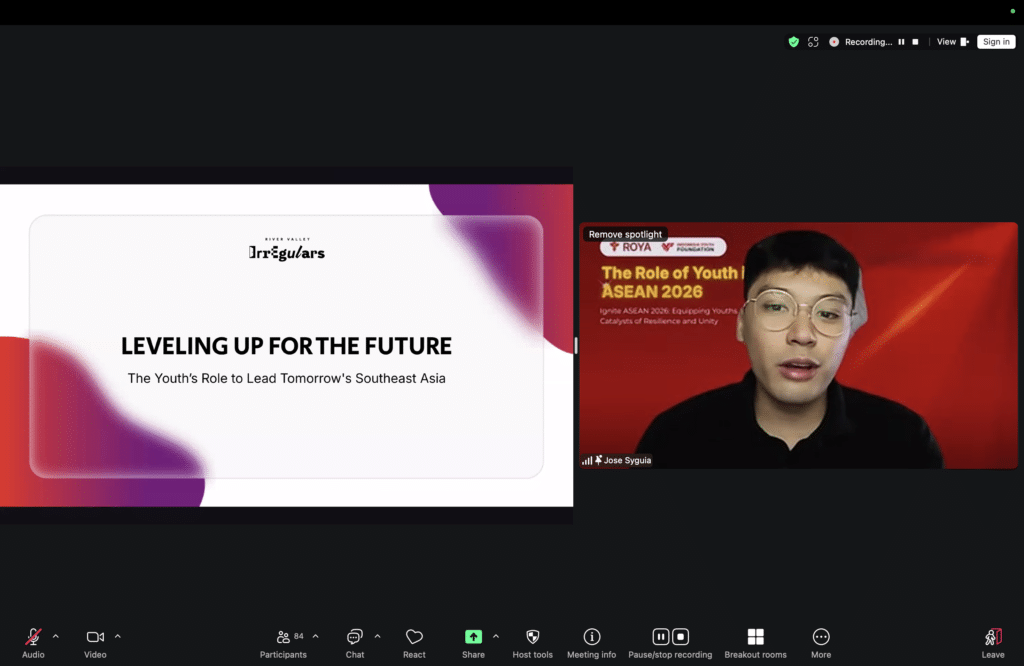Click the green encryption shield icon
Image resolution: width=1024 pixels, height=666 pixels.
(794, 42)
